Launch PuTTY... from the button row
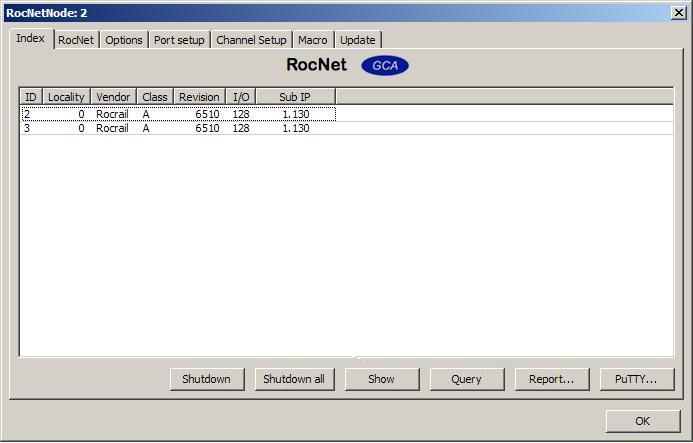 636,379
